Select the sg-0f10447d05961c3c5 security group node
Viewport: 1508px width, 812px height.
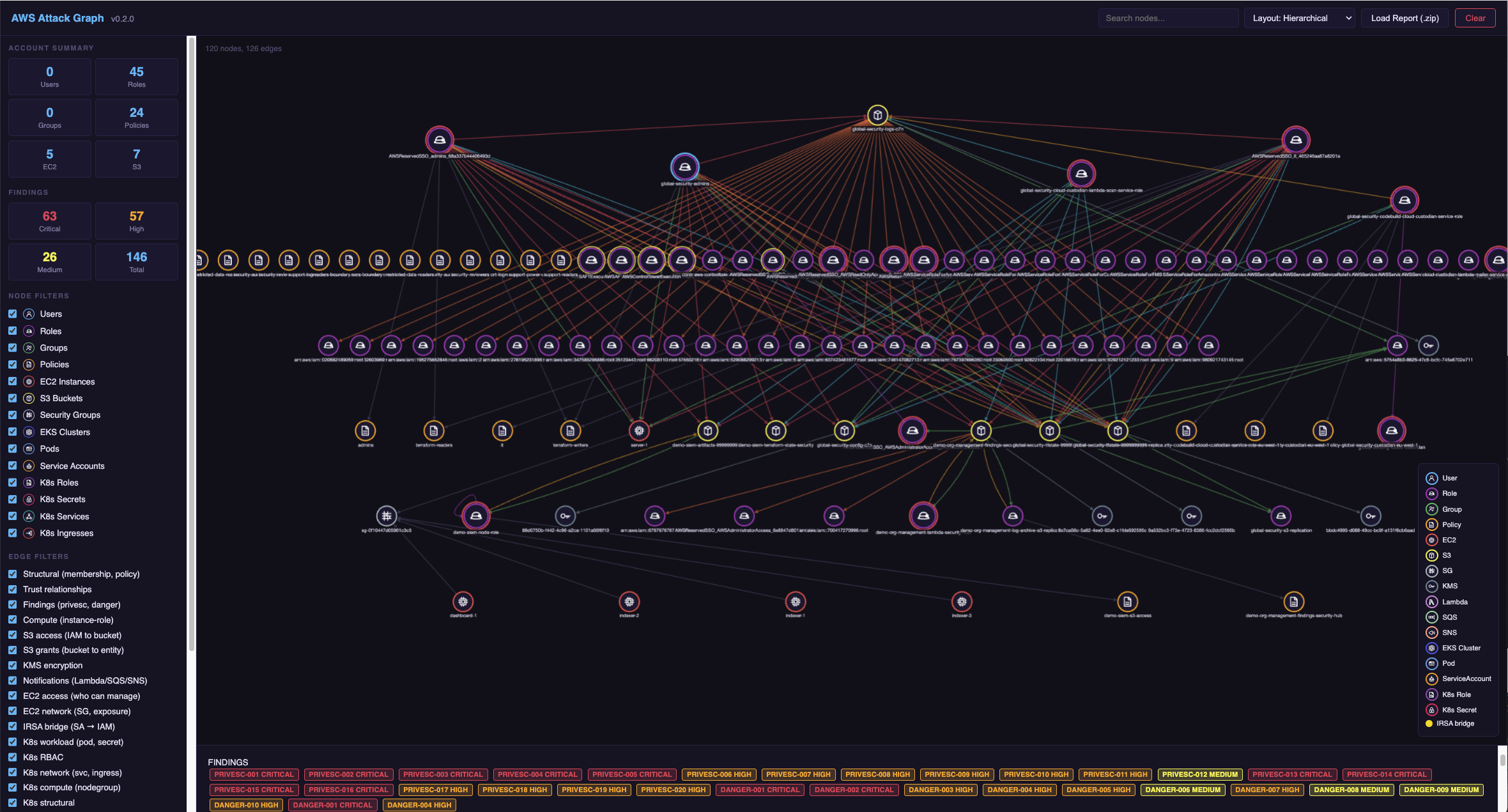(387, 516)
